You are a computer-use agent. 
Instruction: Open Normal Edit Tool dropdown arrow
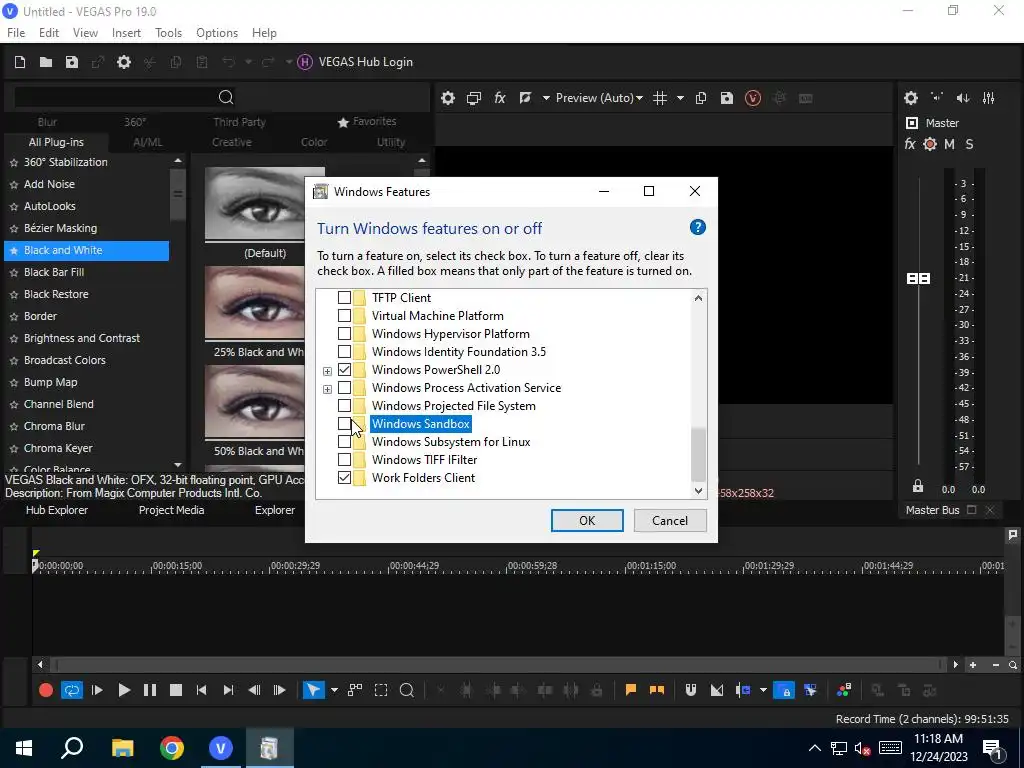click(334, 690)
